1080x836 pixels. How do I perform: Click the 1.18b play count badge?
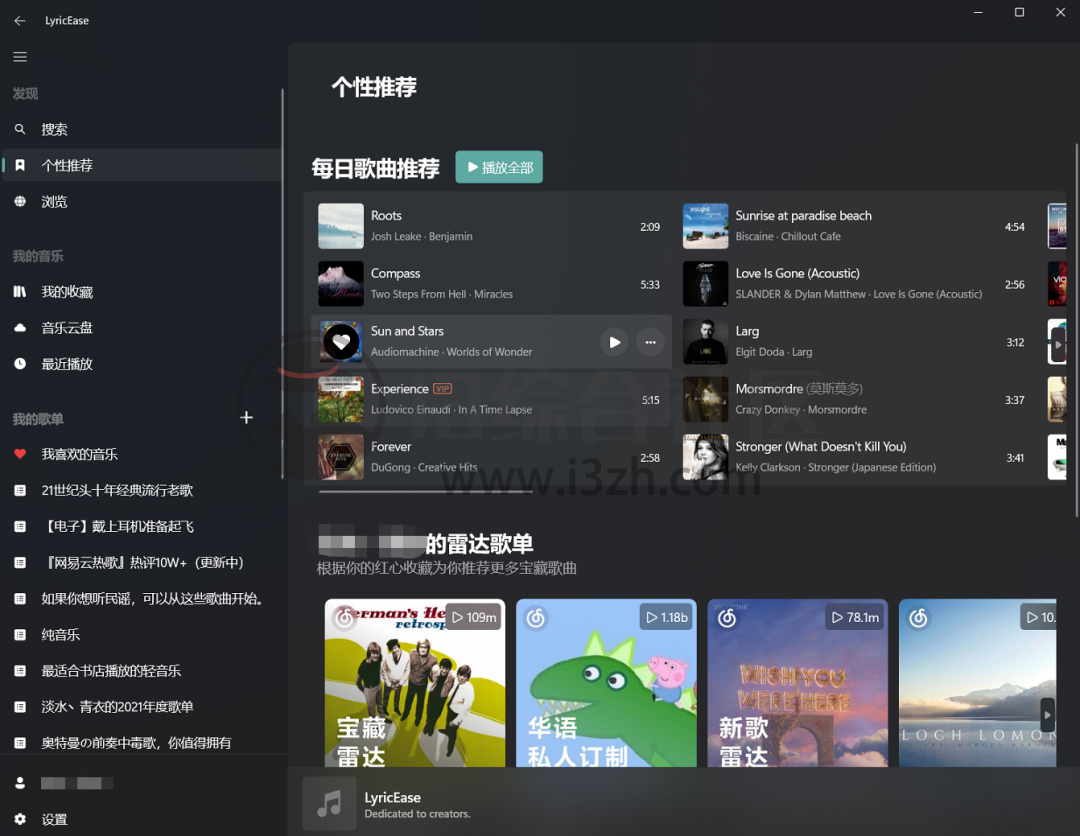[x=666, y=617]
